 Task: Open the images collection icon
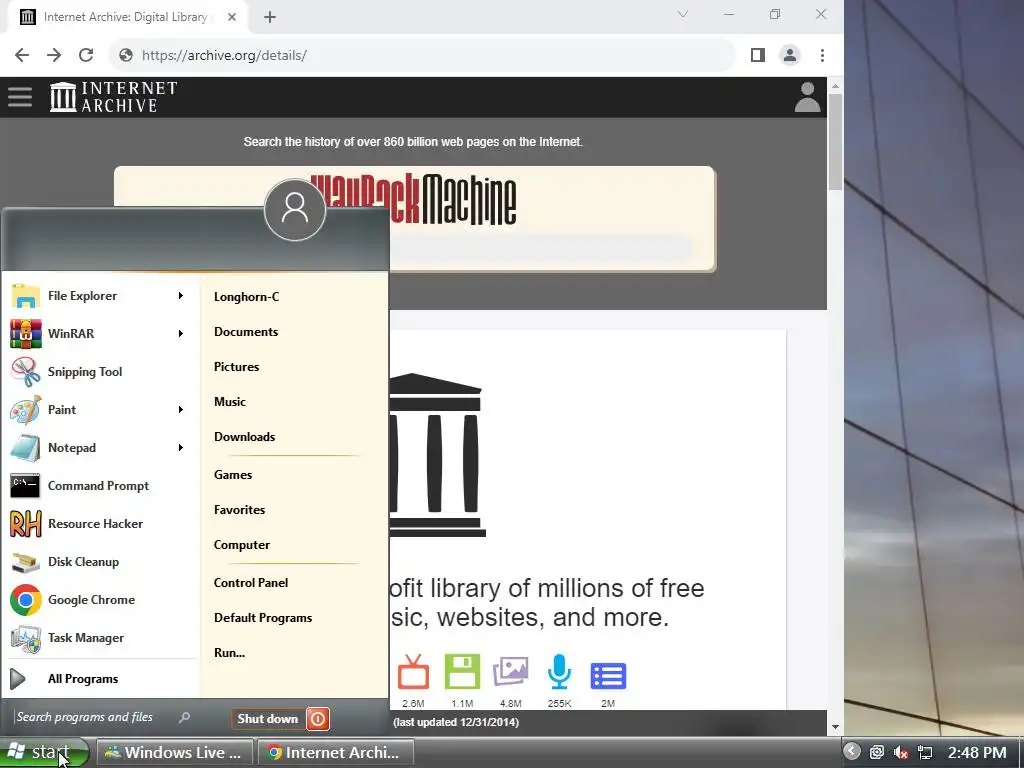click(x=511, y=671)
